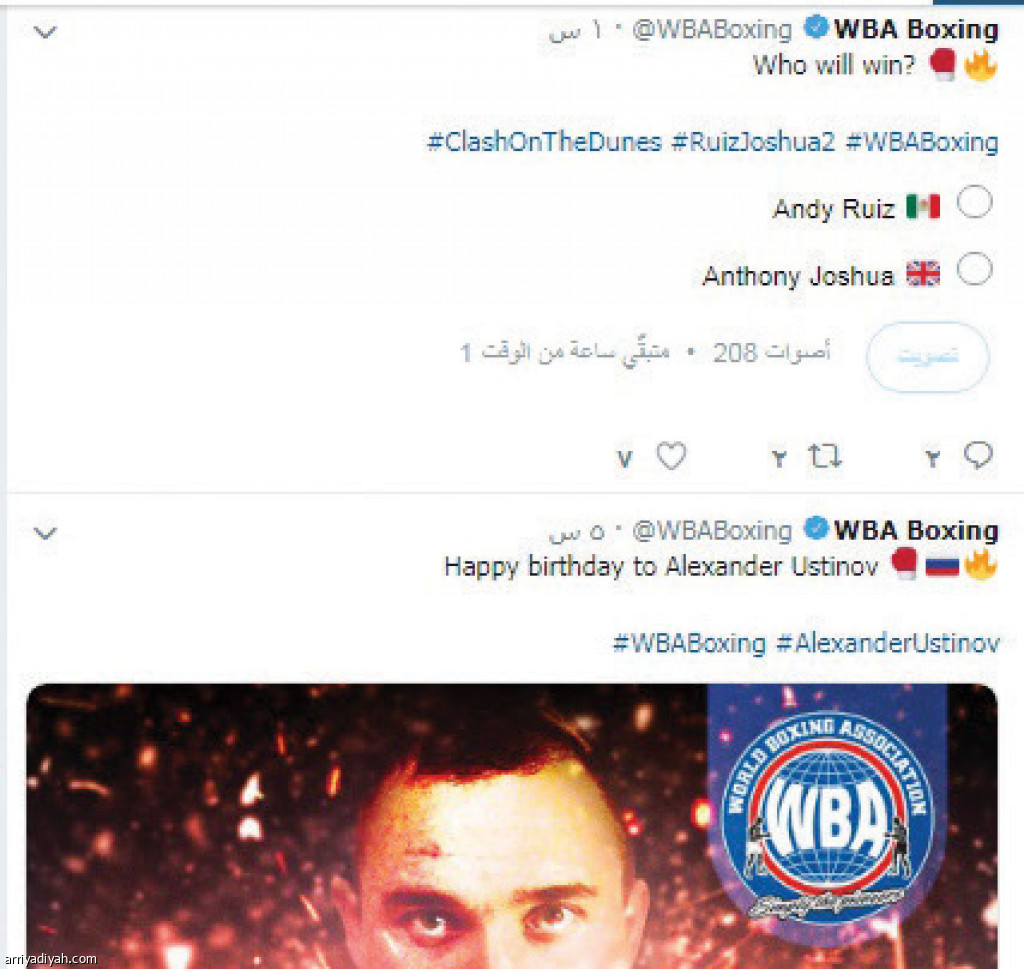Image resolution: width=1024 pixels, height=969 pixels.
Task: Reply to the Who will win poll tweet
Action: 978,455
